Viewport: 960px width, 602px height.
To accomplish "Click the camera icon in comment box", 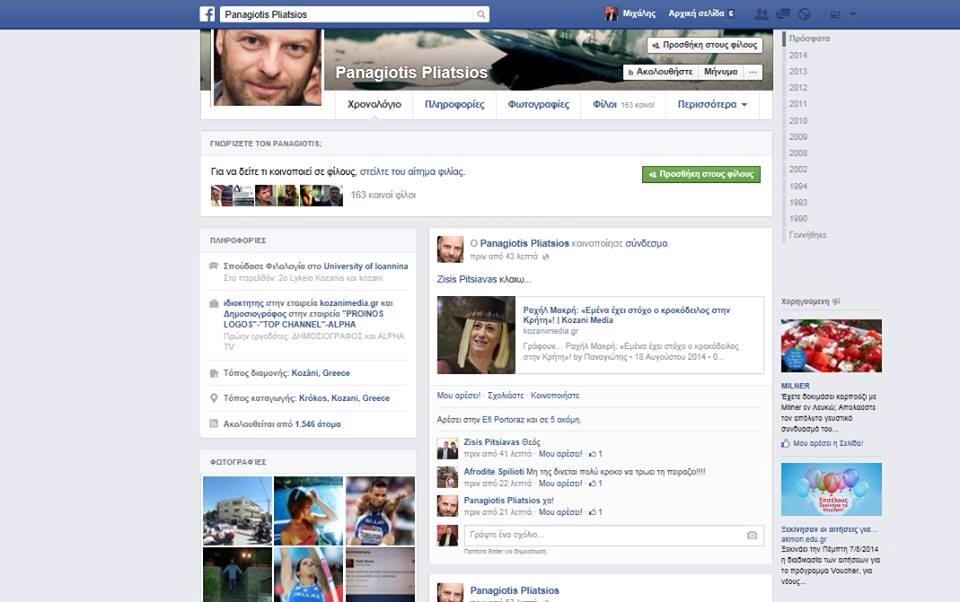I will coord(752,535).
